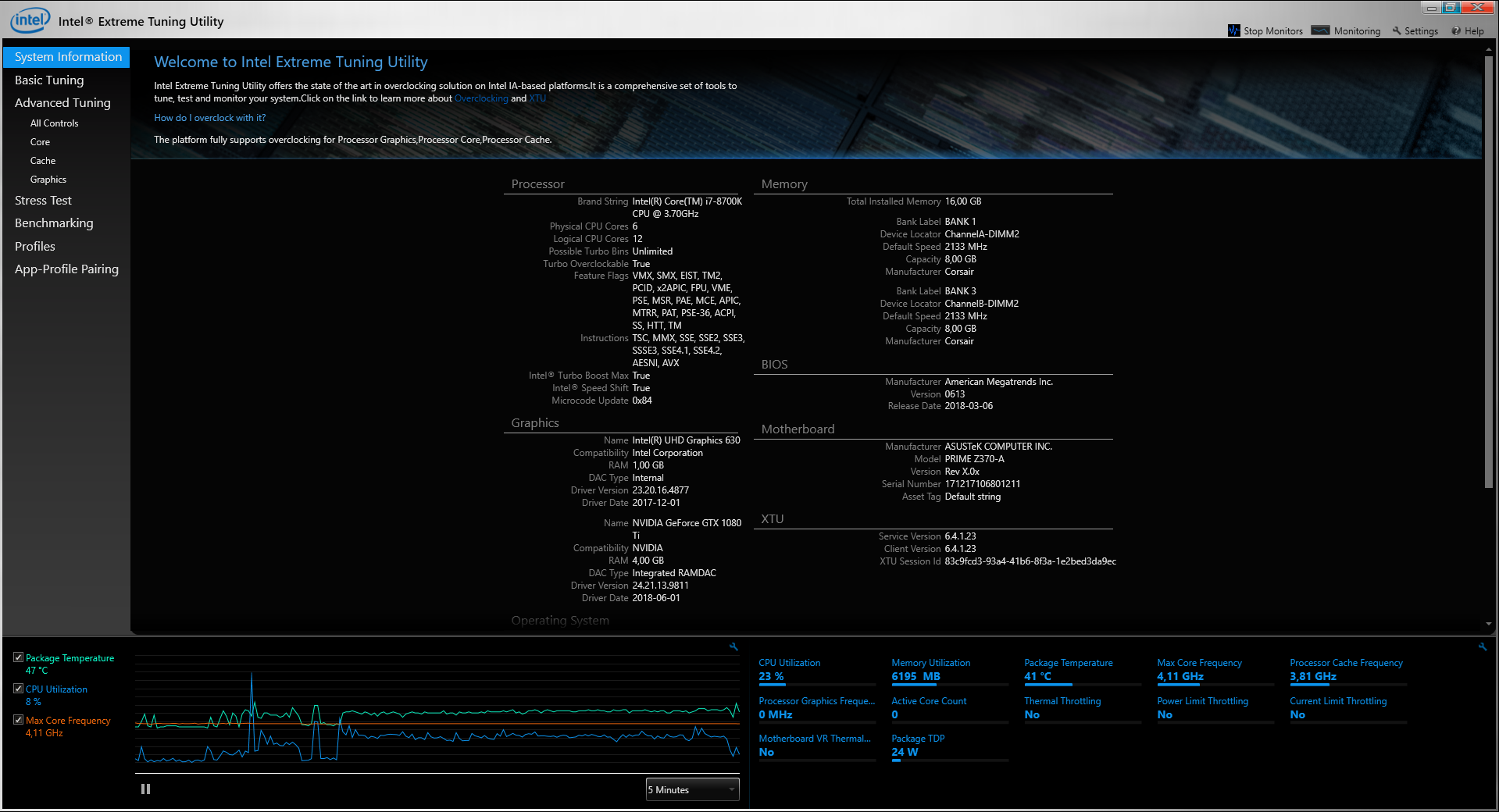Follow the Overclocking link
Viewport: 1499px width, 812px height.
(481, 98)
